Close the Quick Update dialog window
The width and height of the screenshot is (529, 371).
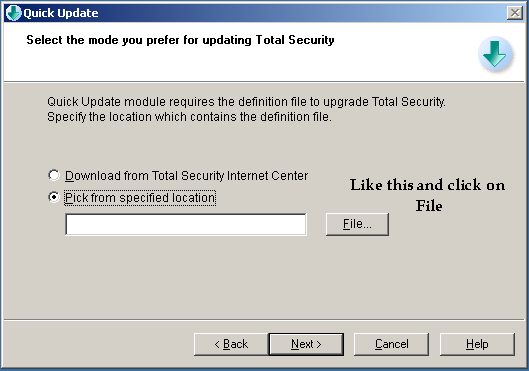[514, 13]
